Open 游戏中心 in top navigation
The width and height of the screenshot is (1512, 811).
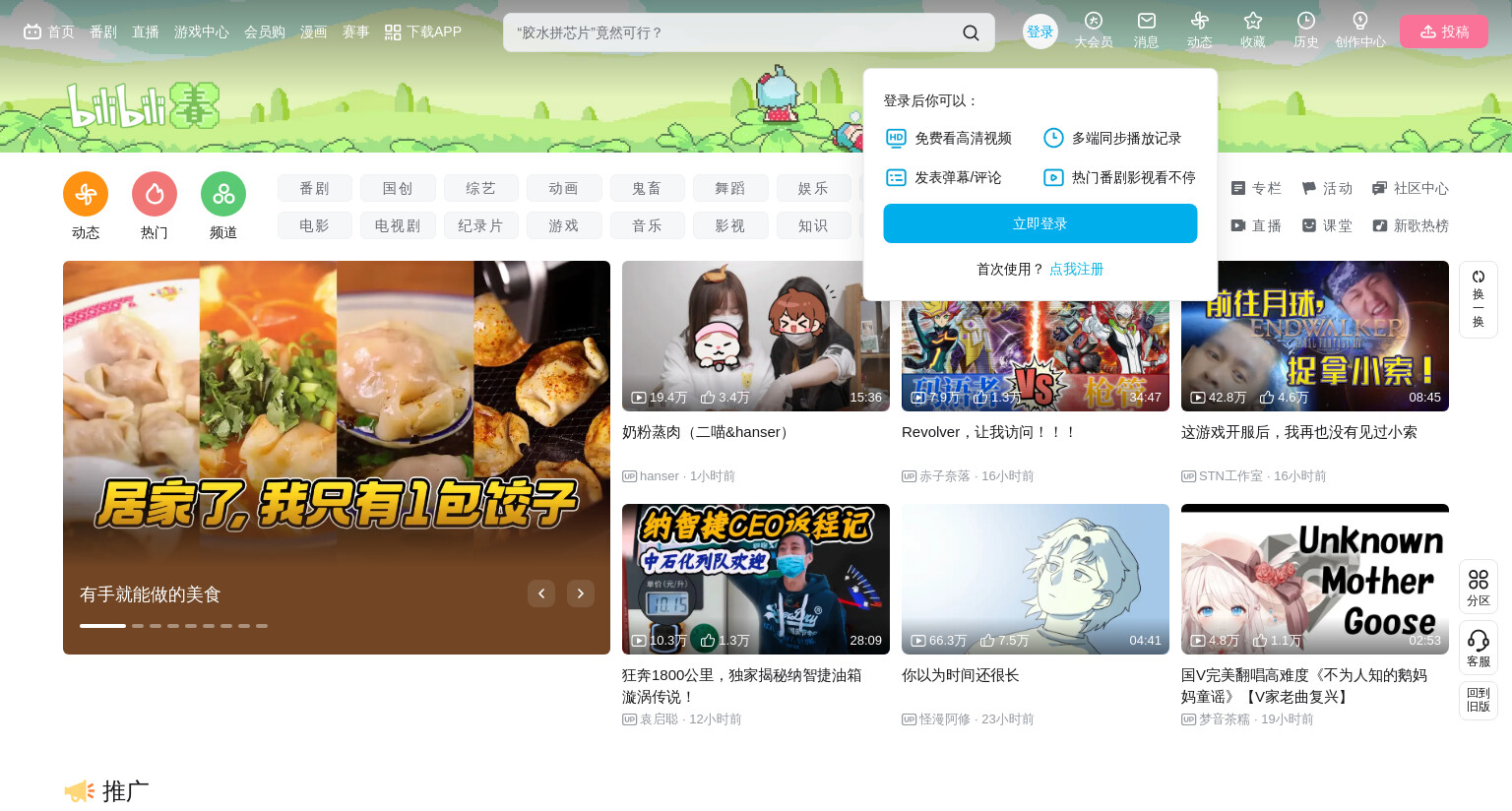[x=202, y=31]
